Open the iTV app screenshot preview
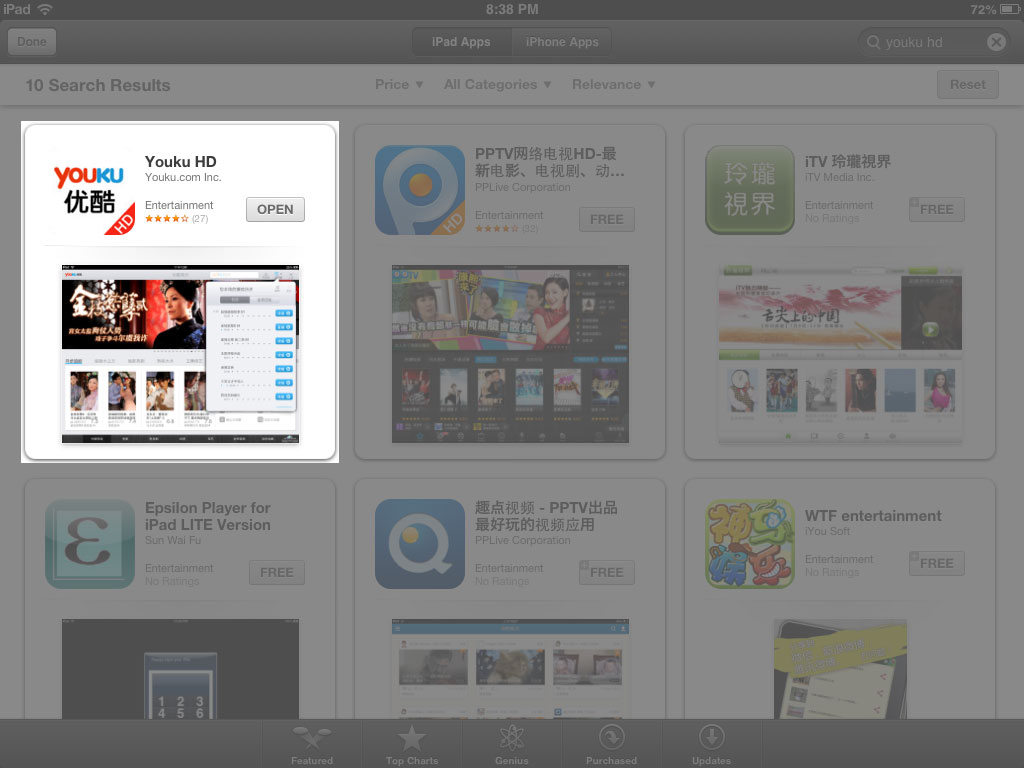 pyautogui.click(x=840, y=354)
